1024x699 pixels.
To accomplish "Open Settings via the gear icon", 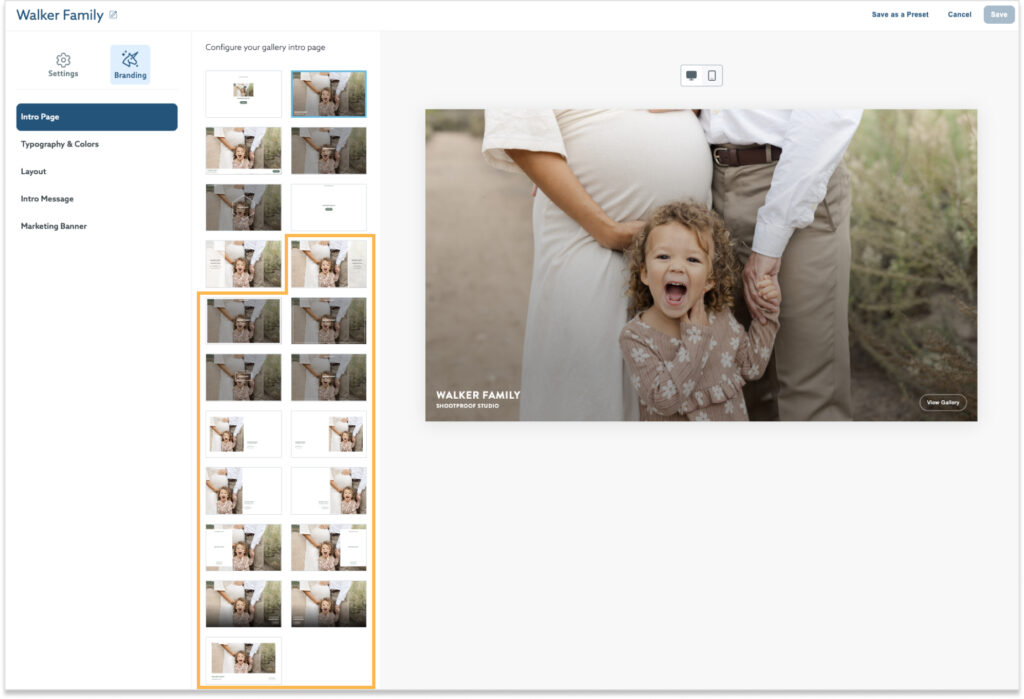I will click(x=63, y=62).
